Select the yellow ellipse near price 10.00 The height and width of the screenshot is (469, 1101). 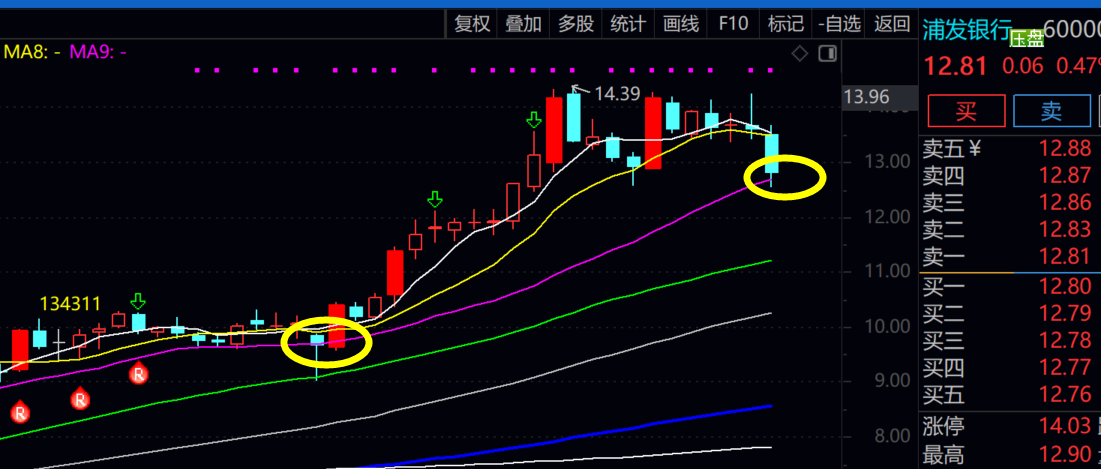coord(326,343)
